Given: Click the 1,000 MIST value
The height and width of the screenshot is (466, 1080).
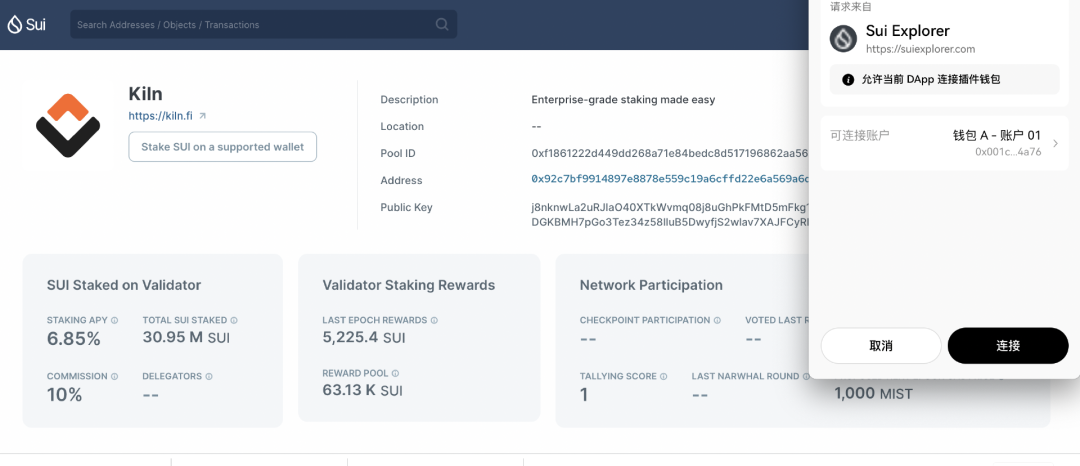Looking at the screenshot, I should pyautogui.click(x=873, y=394).
